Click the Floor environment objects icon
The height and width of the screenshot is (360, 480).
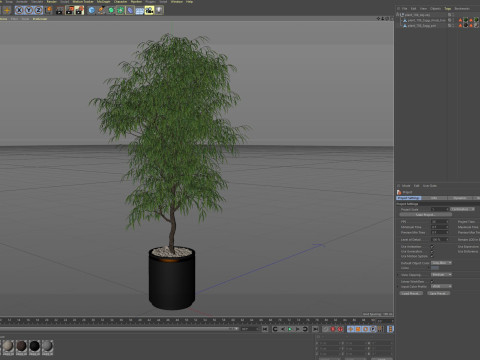coord(140,10)
